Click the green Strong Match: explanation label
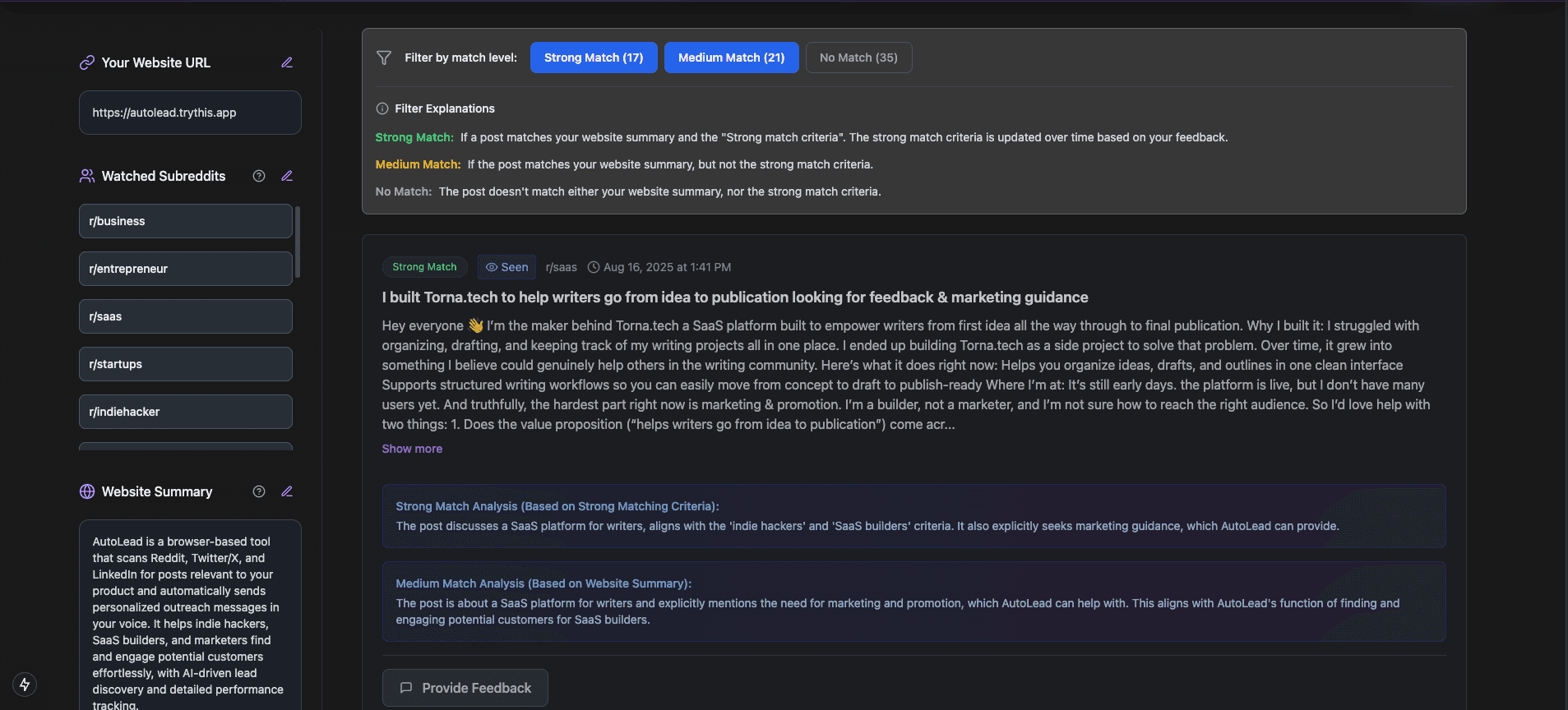 tap(414, 137)
